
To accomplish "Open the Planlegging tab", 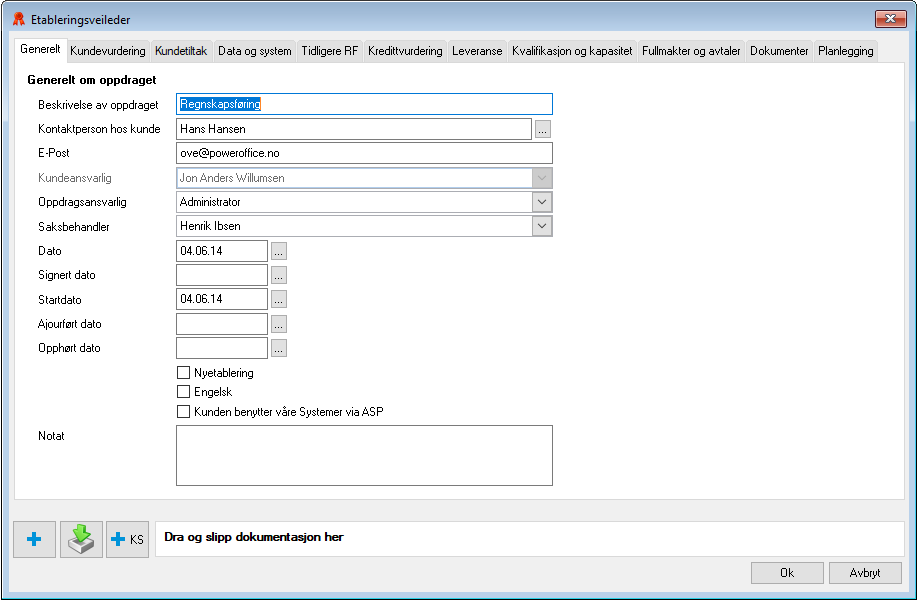I will pyautogui.click(x=845, y=51).
